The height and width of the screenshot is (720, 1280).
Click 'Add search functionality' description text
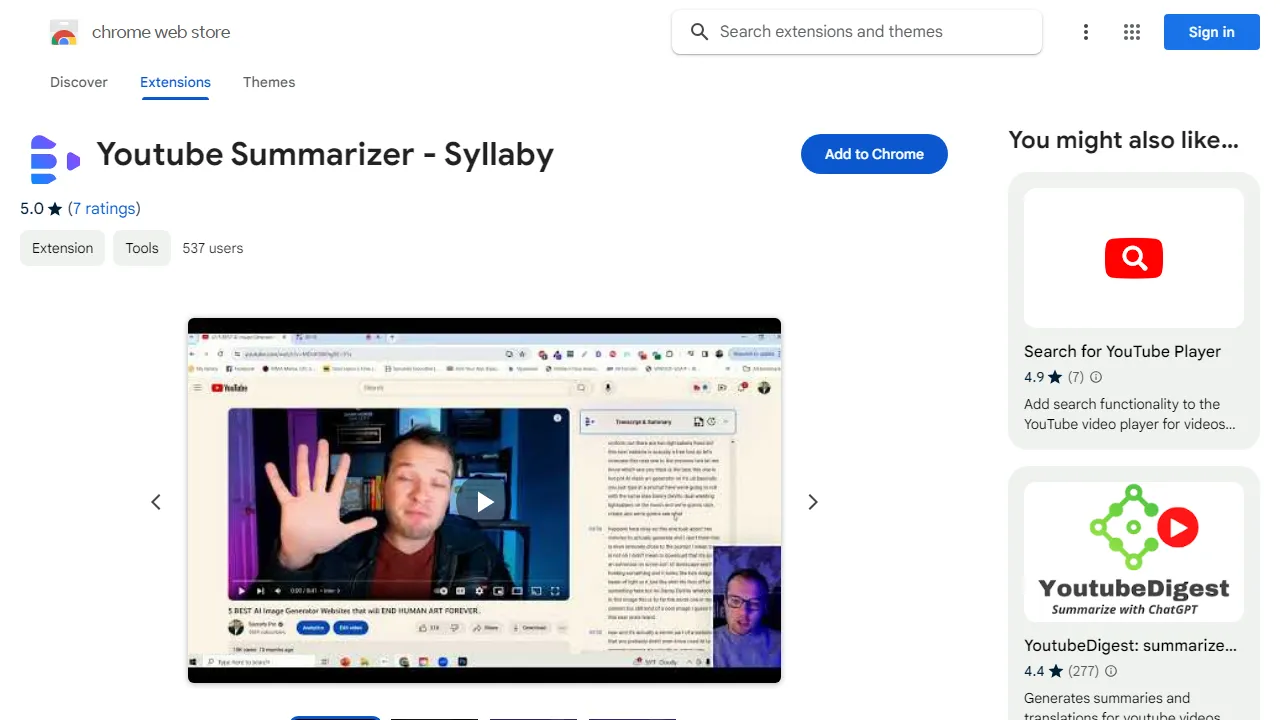[x=1129, y=414]
